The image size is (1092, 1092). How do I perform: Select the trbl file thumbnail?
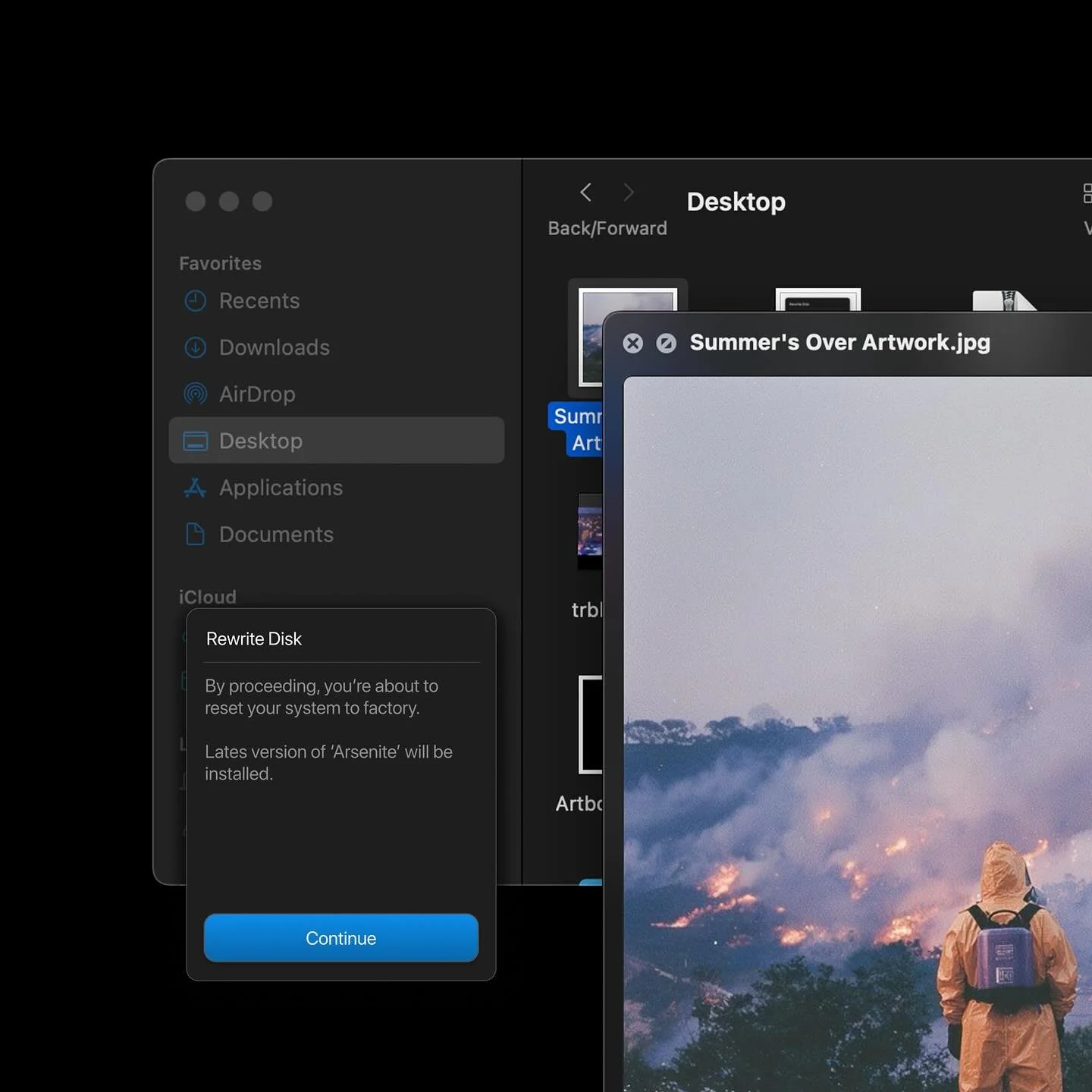(x=590, y=531)
